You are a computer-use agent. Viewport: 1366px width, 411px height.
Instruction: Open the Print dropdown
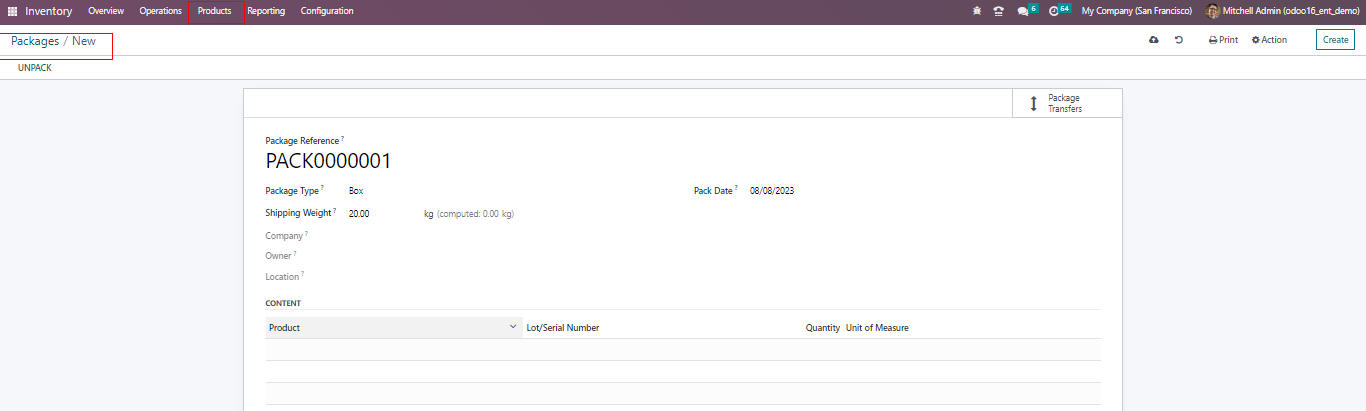[x=1223, y=40]
